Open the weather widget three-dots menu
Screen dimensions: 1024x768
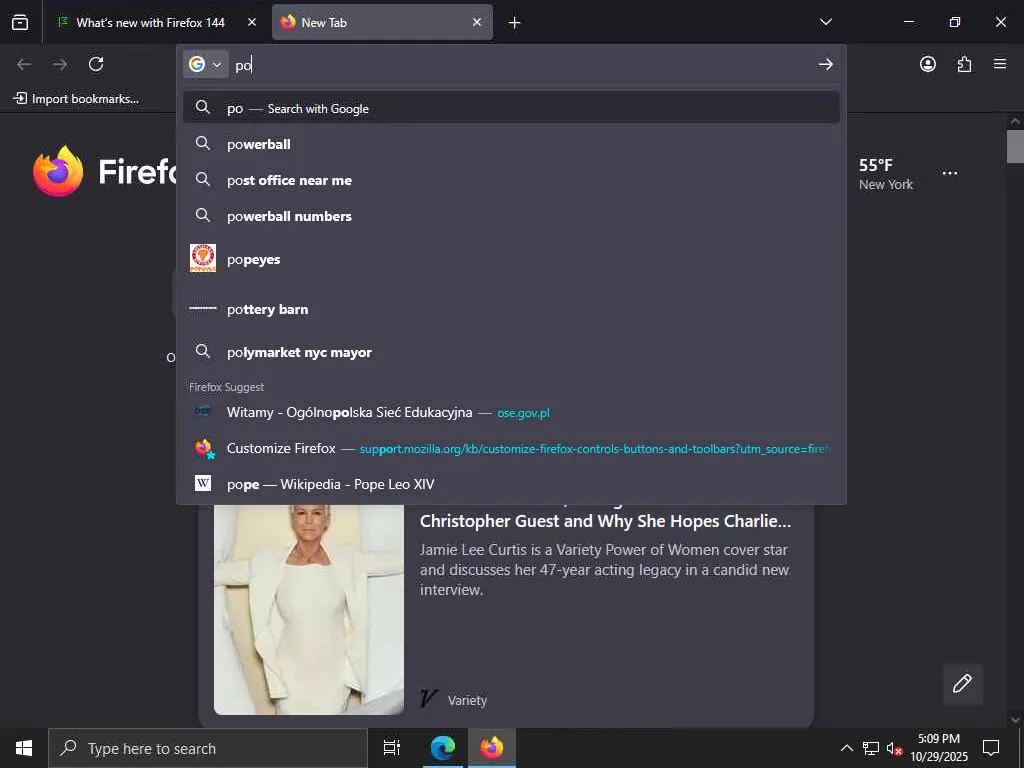click(950, 173)
